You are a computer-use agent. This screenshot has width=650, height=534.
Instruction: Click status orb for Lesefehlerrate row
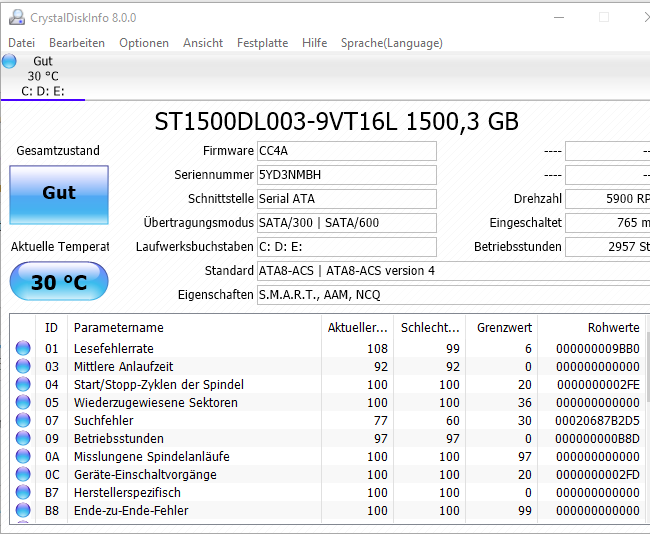23,348
